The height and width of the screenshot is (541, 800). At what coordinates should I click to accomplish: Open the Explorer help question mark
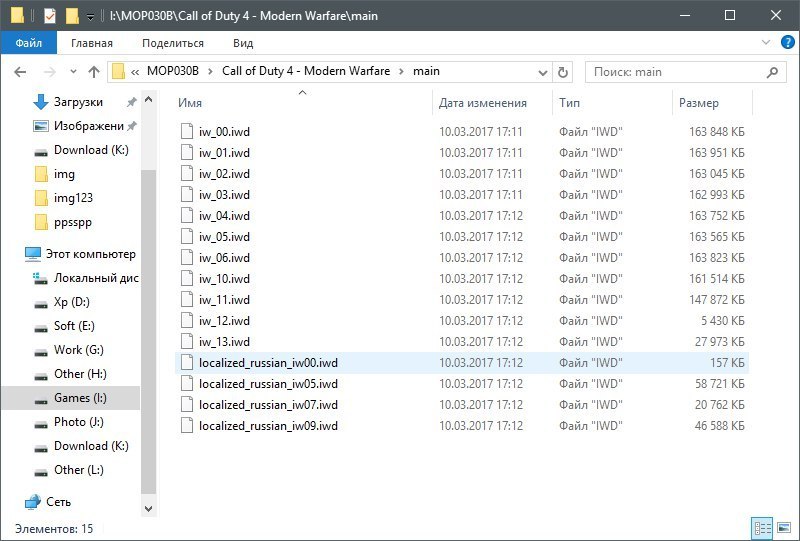coord(785,43)
